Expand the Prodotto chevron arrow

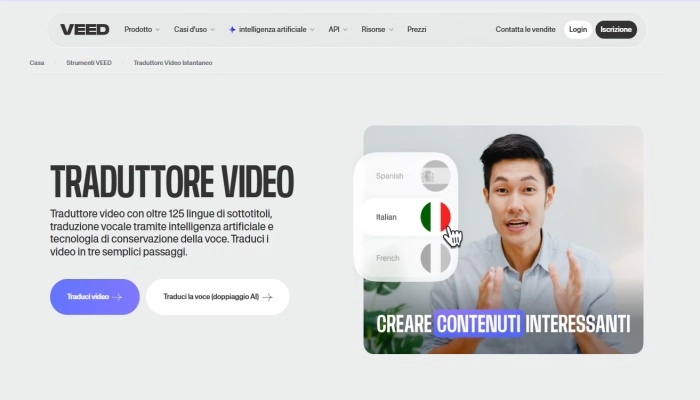pyautogui.click(x=157, y=30)
